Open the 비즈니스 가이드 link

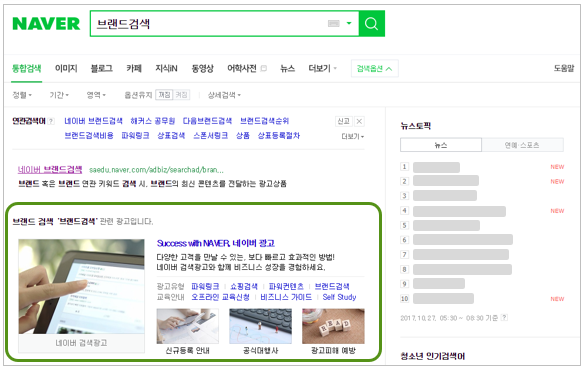point(286,297)
